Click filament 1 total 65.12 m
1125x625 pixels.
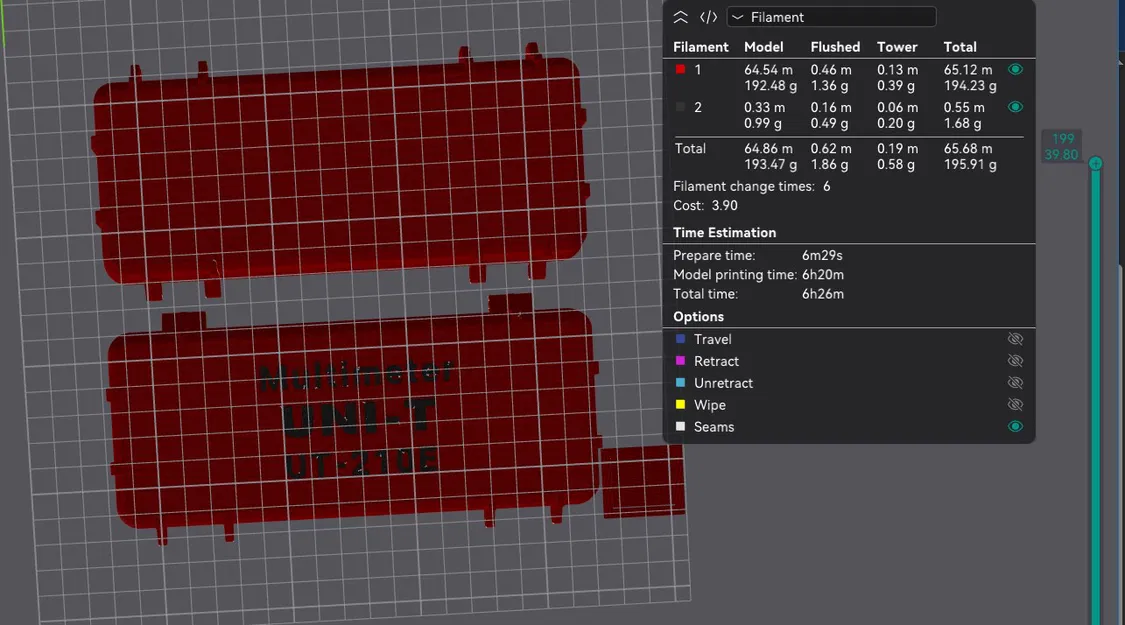(x=968, y=70)
